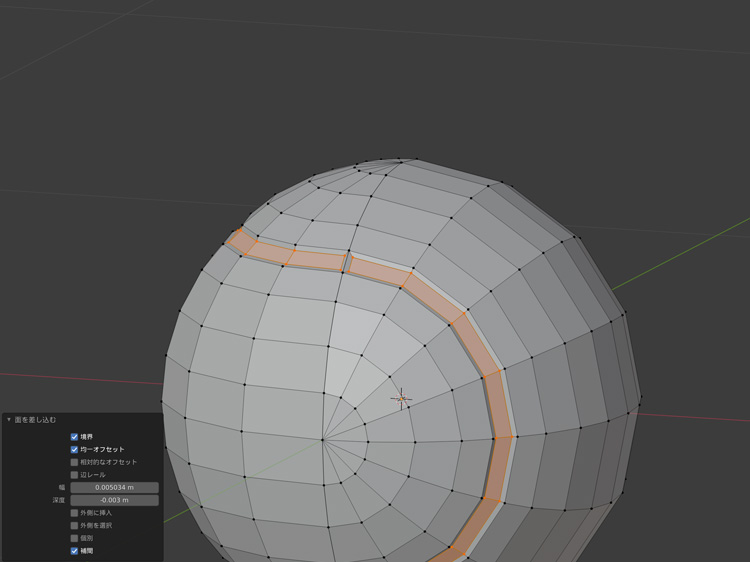The width and height of the screenshot is (750, 562).
Task: Collapse the 面を差し込む operator panel
Action: click(x=9, y=420)
